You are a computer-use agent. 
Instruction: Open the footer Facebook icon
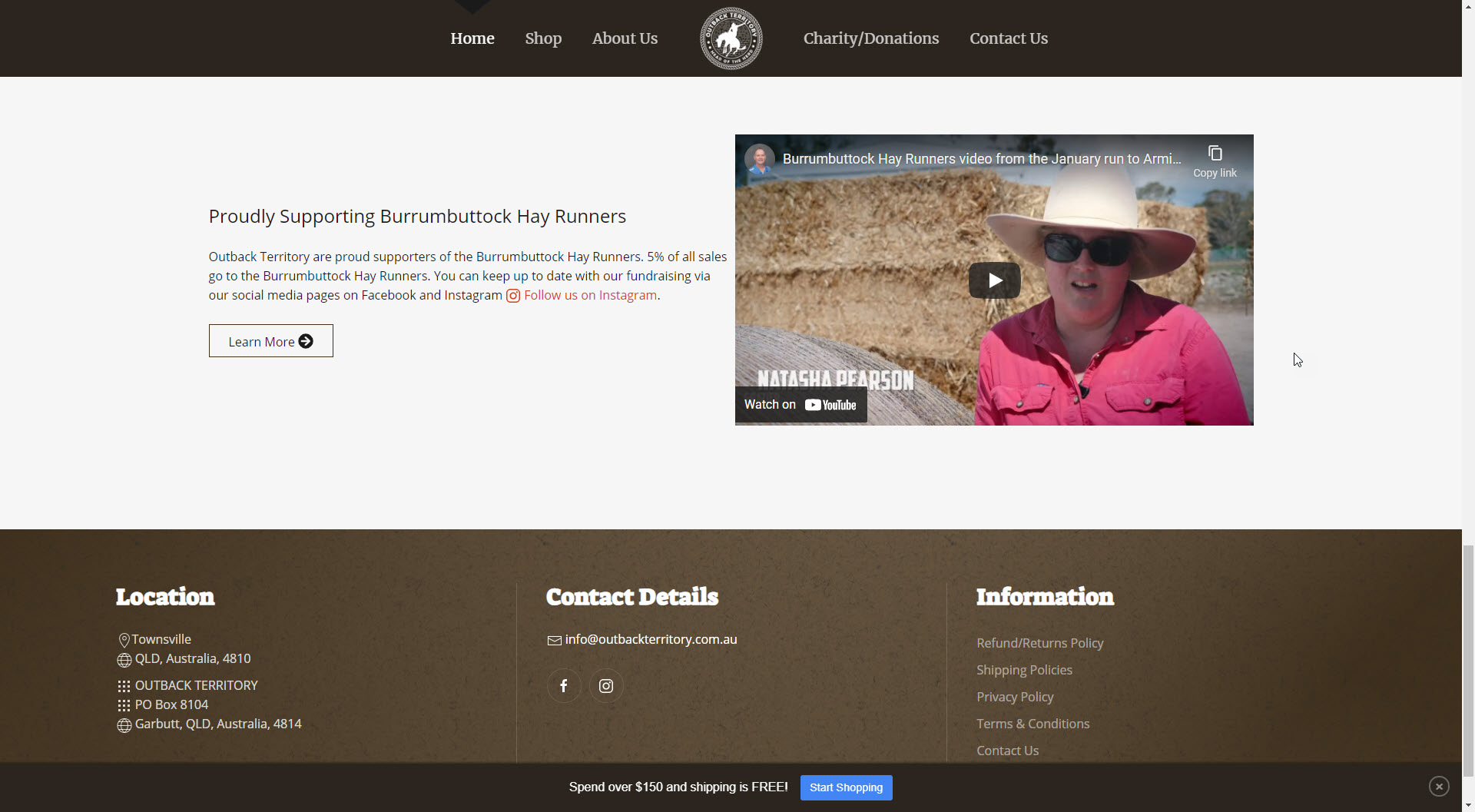tap(564, 686)
